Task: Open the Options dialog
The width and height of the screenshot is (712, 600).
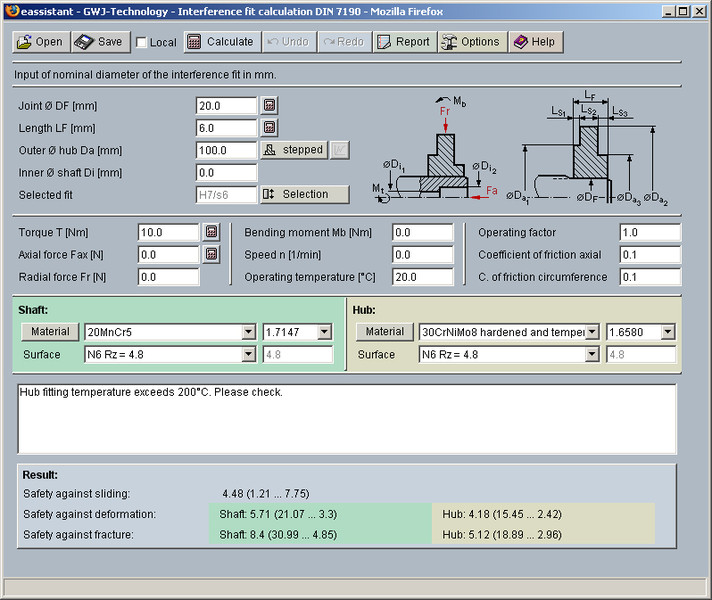Action: [470, 42]
